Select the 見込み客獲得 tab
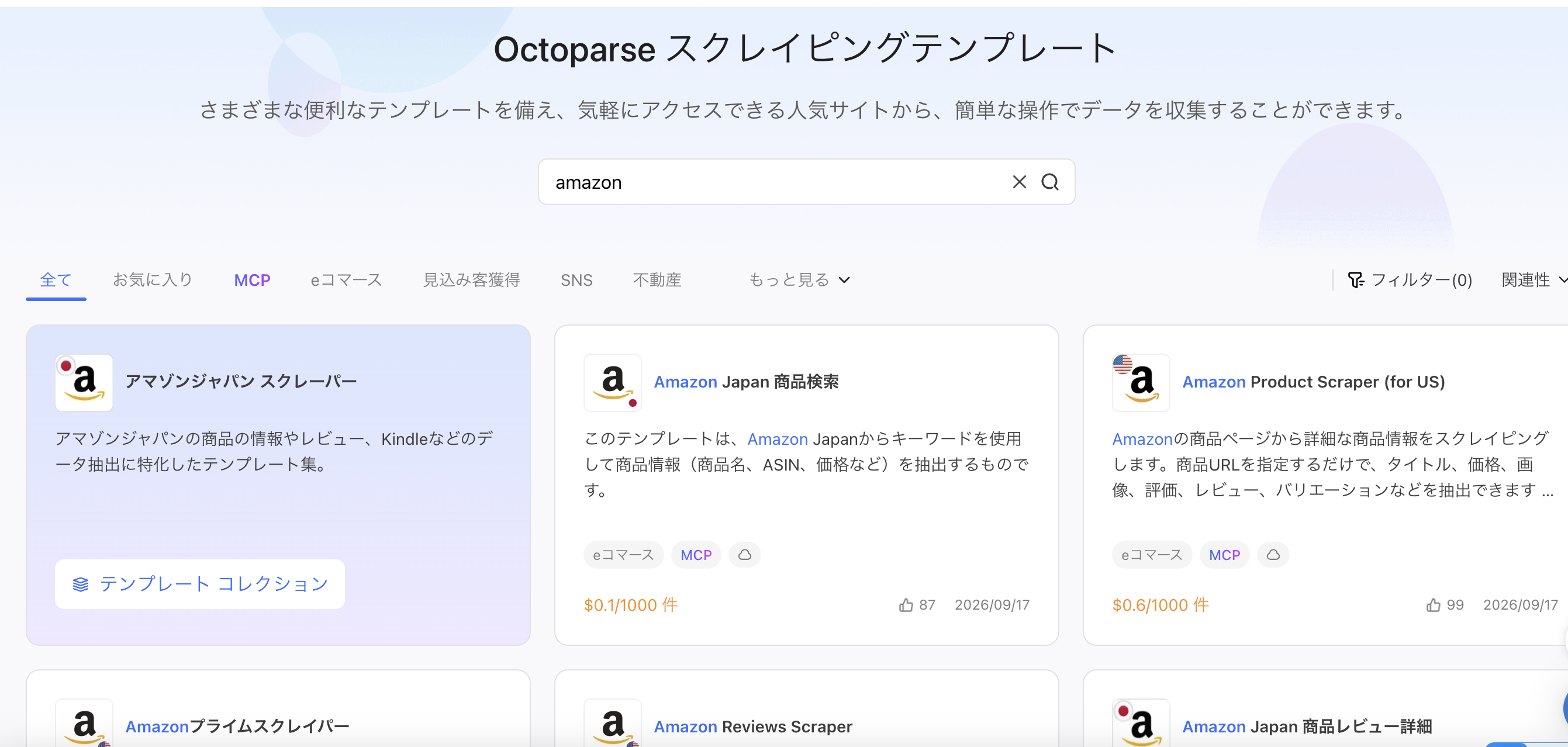 click(472, 280)
